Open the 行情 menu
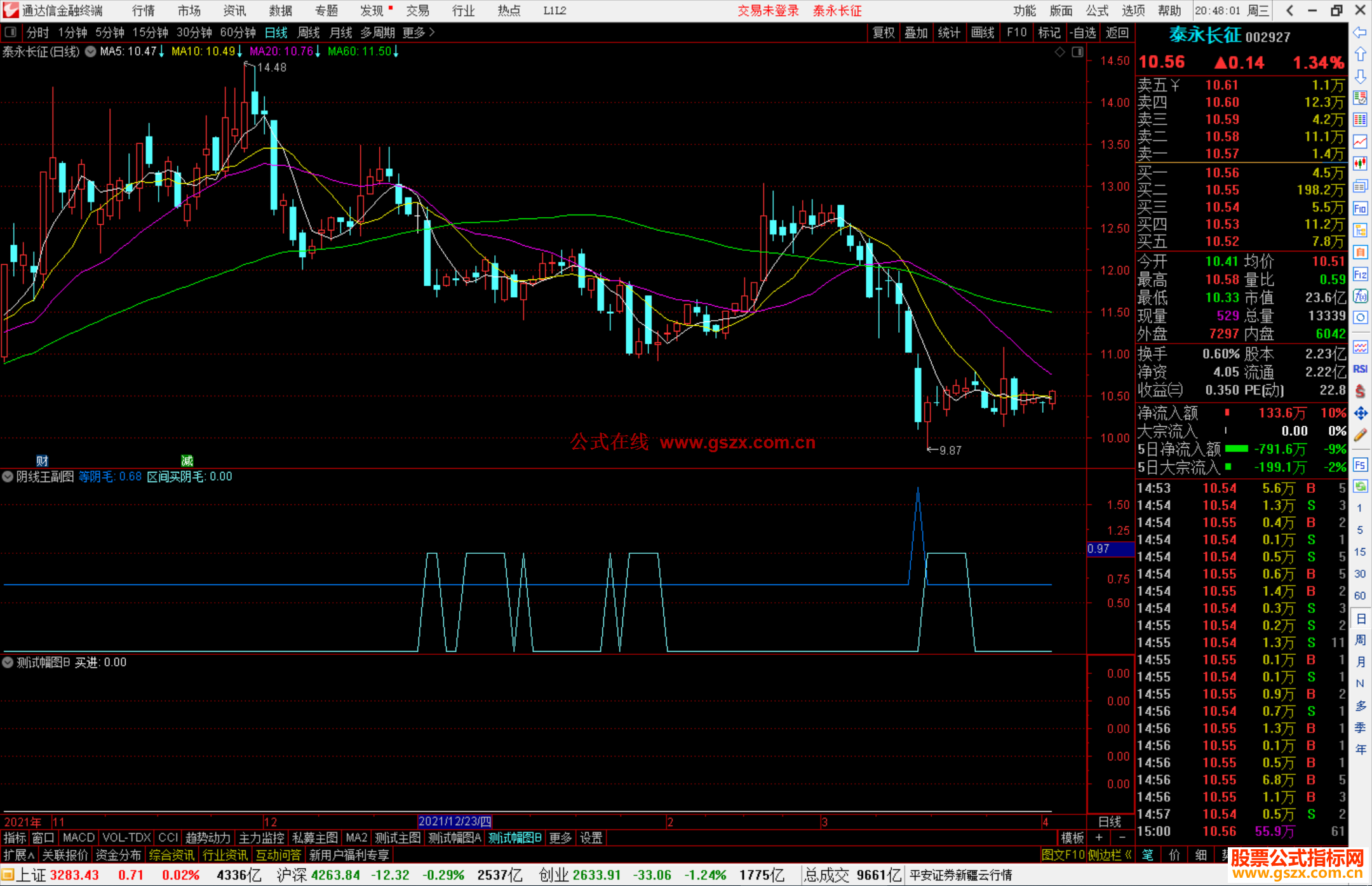Screen dimensions: 1372x886 pyautogui.click(x=144, y=10)
